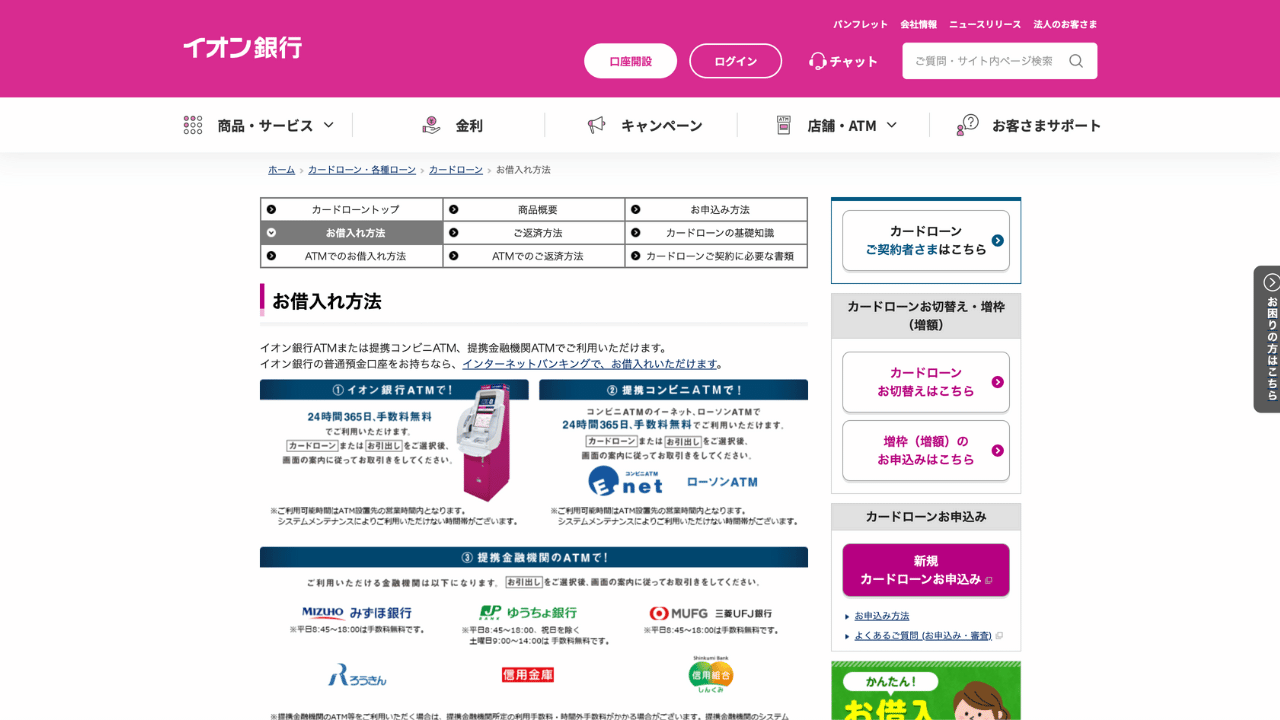Click the 新規カードローンお申込み button
1280x720 pixels.
925,568
